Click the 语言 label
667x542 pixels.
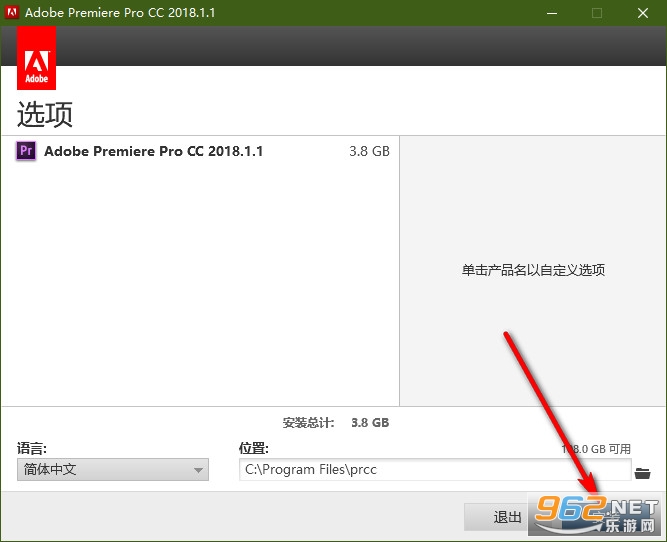tap(31, 448)
